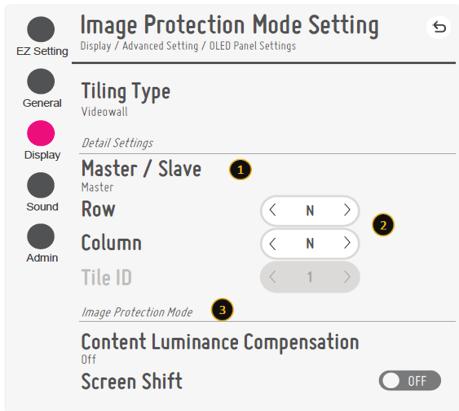Open the Master / Slave setting
459x411 pixels.
point(141,175)
